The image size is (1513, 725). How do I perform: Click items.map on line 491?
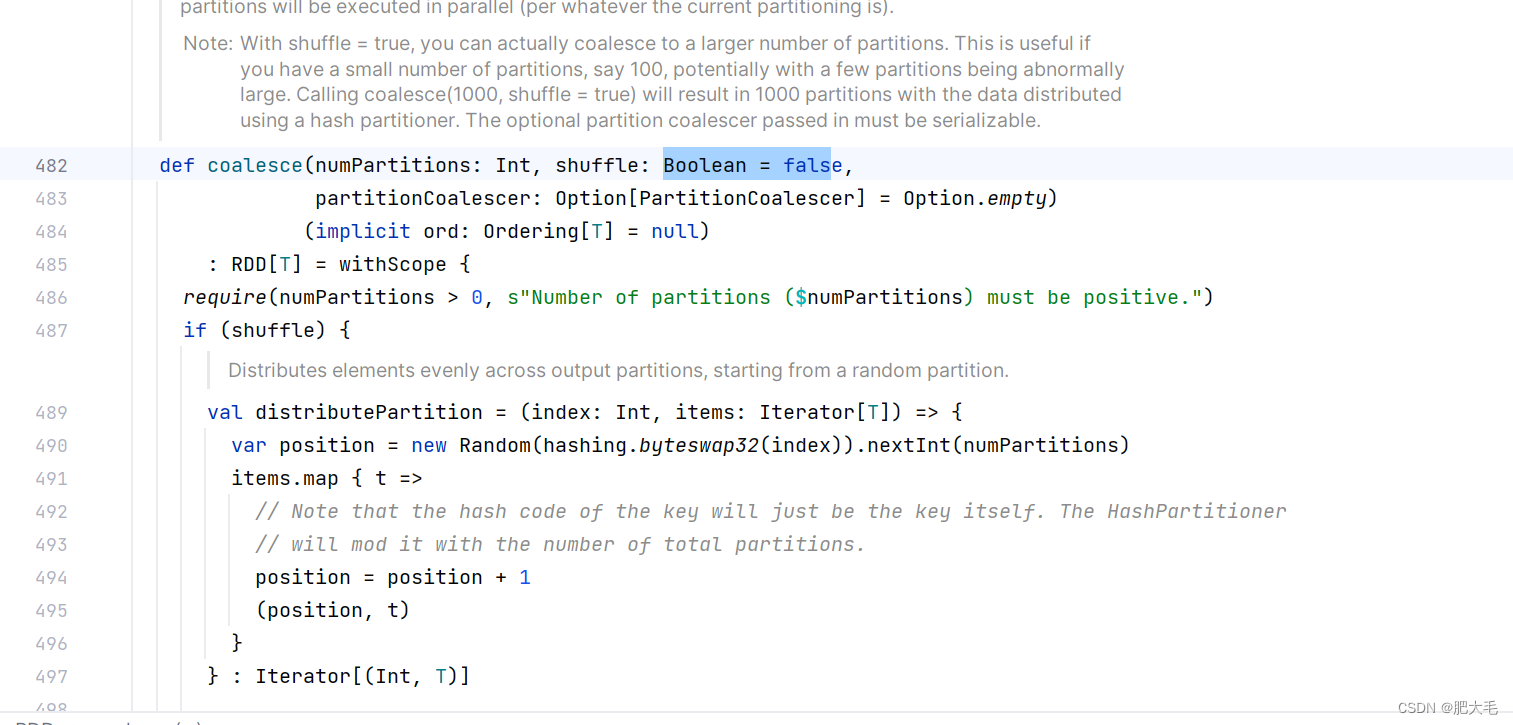click(285, 478)
